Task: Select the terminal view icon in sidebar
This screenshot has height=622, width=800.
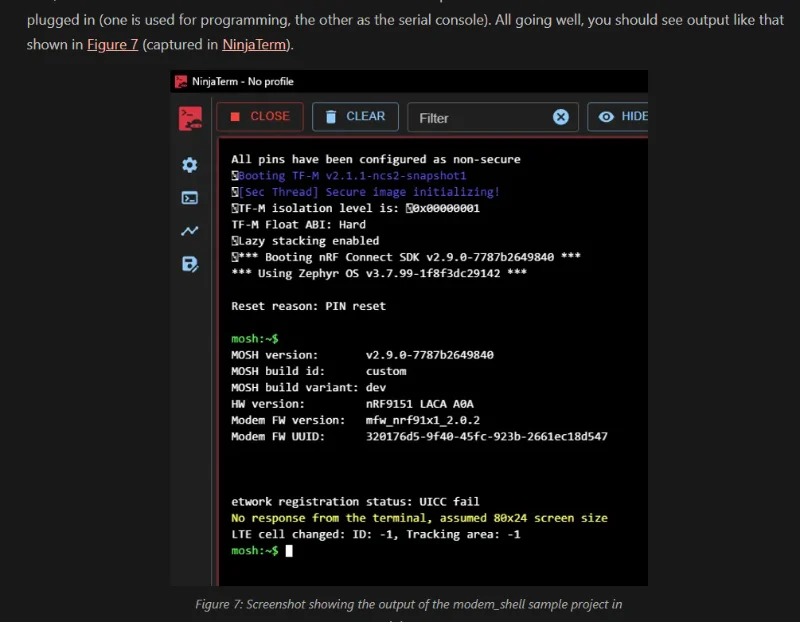Action: tap(189, 198)
